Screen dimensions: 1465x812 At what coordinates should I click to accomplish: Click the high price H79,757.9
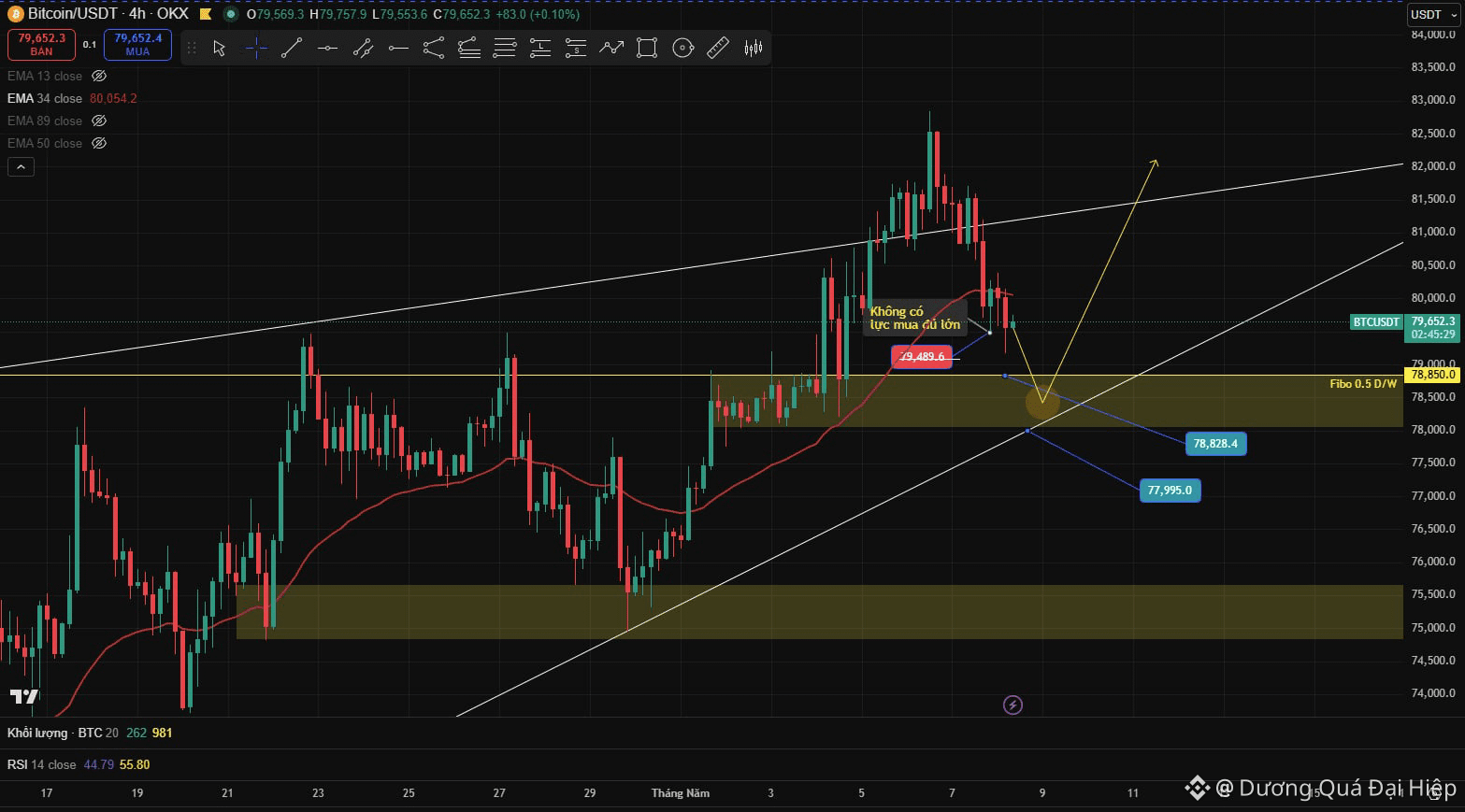[338, 14]
